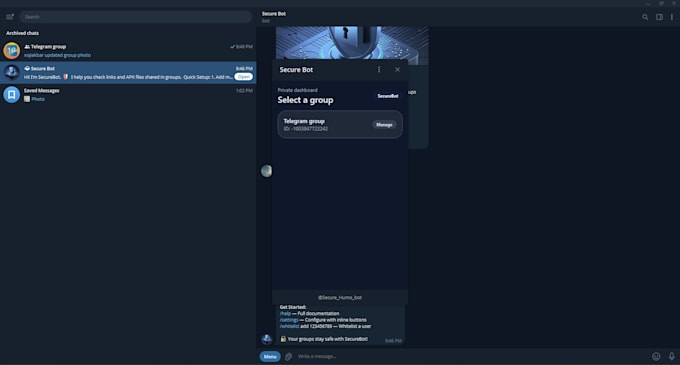Click the 'Private dashboard' label
Screen dimensions: 680x365
pos(298,90)
